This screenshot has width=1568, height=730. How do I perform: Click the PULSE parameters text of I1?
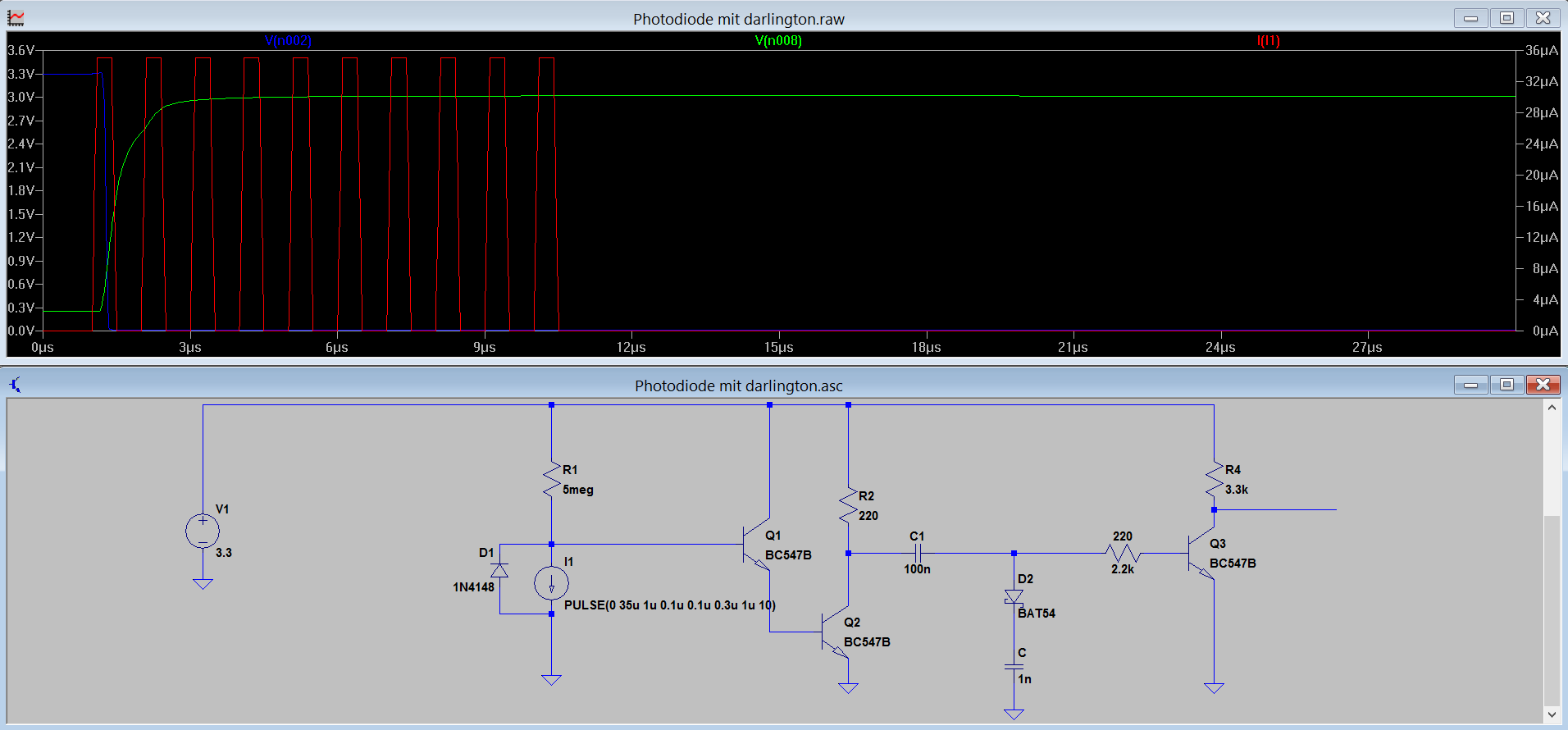pos(669,605)
